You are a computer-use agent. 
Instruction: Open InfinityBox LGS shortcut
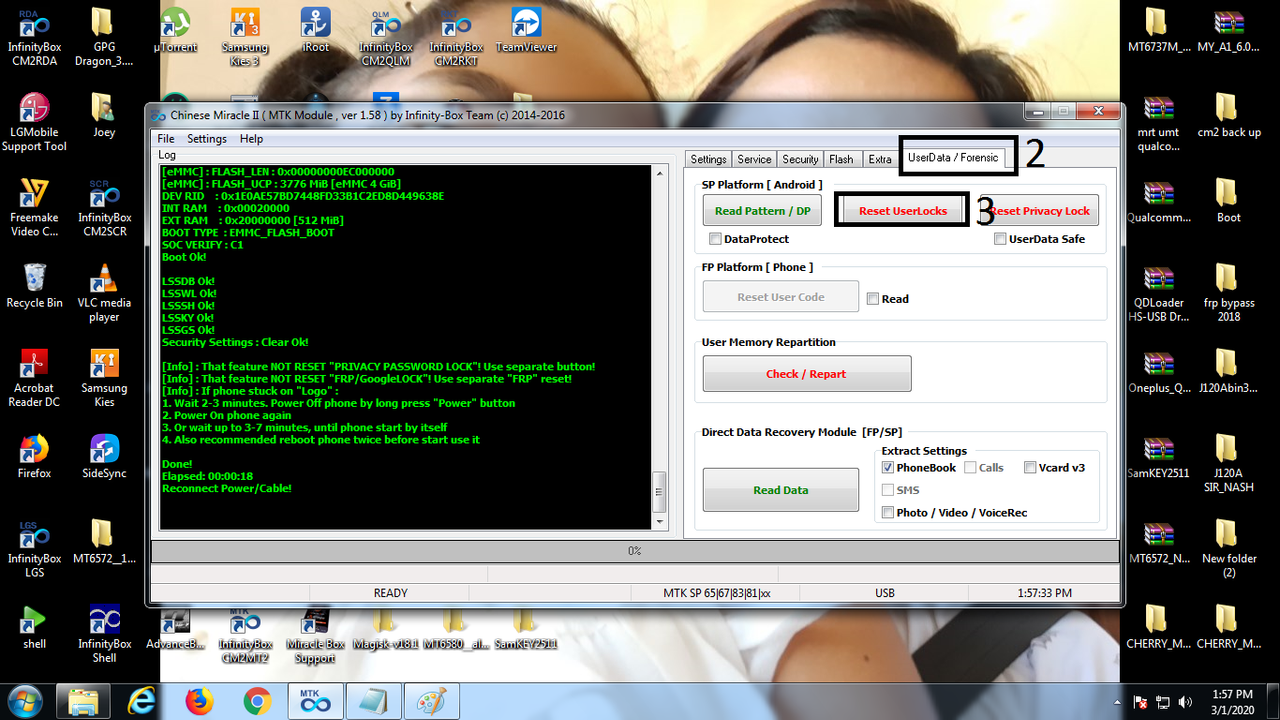tap(34, 548)
